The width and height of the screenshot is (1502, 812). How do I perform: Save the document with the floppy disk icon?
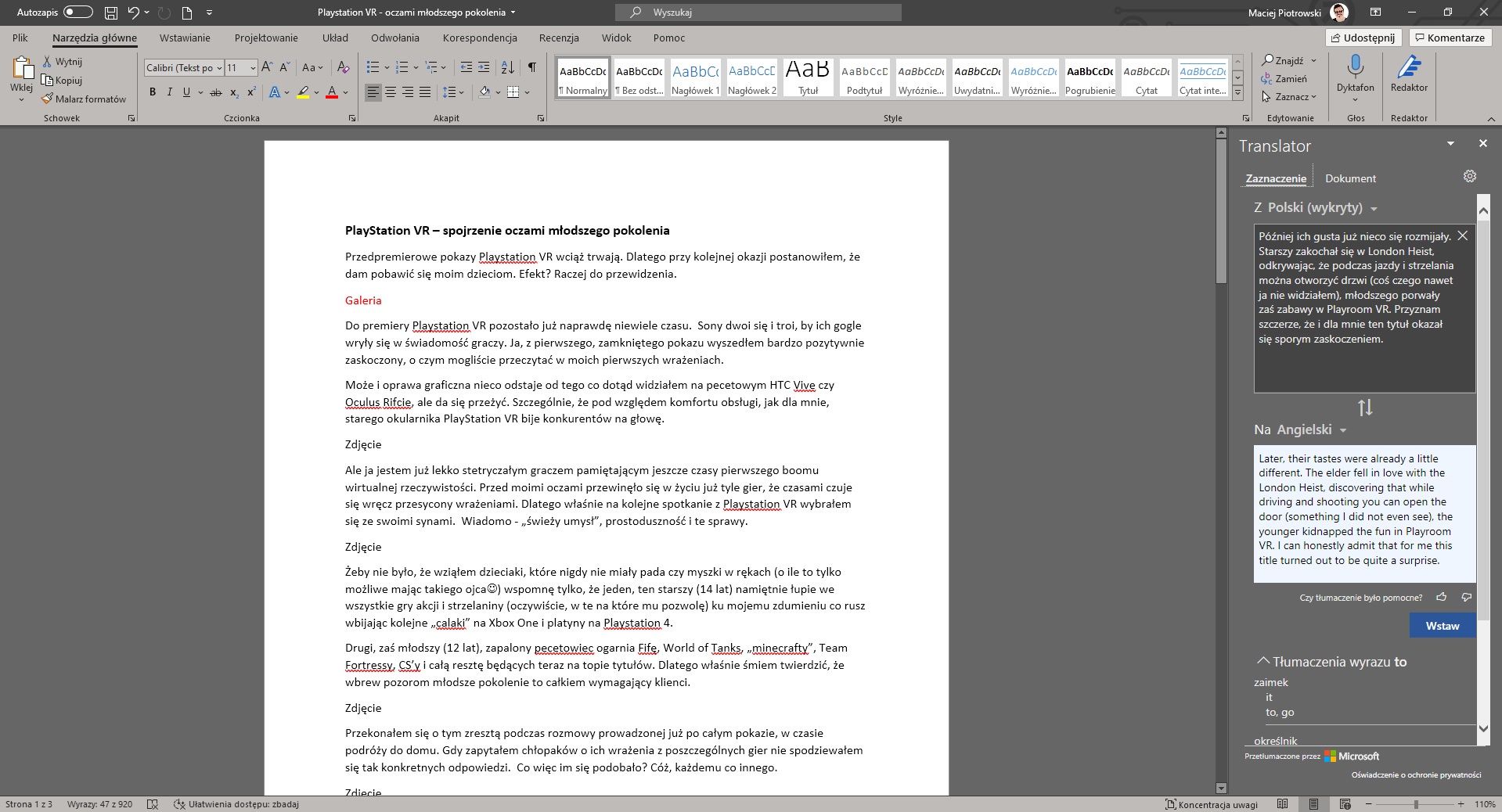[111, 13]
